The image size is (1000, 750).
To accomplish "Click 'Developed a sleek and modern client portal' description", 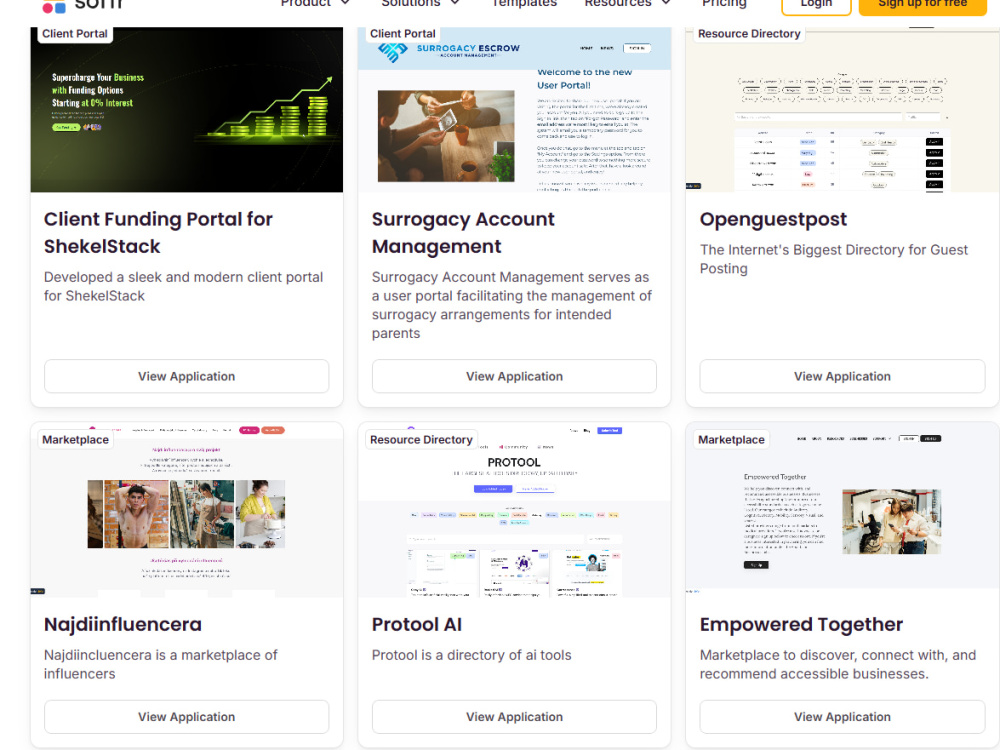I will click(x=183, y=286).
